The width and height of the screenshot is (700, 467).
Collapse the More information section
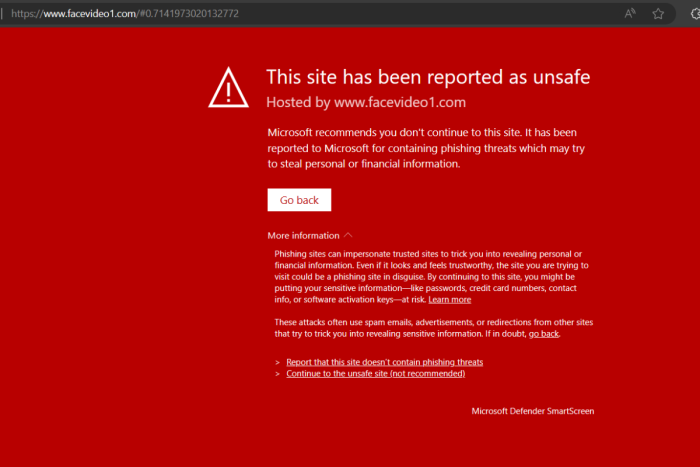[x=310, y=235]
